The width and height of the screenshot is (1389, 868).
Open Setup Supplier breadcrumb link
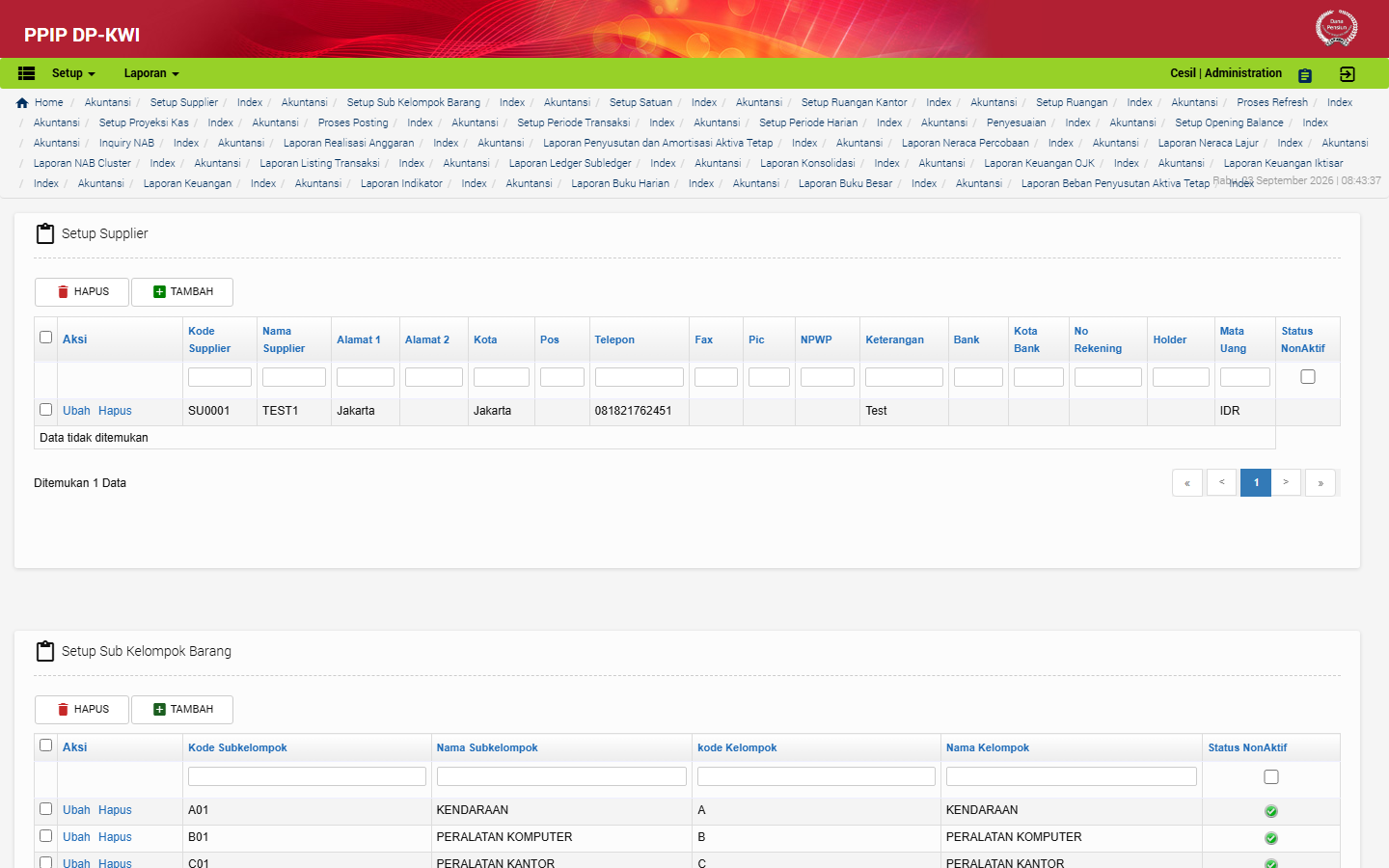(x=184, y=102)
